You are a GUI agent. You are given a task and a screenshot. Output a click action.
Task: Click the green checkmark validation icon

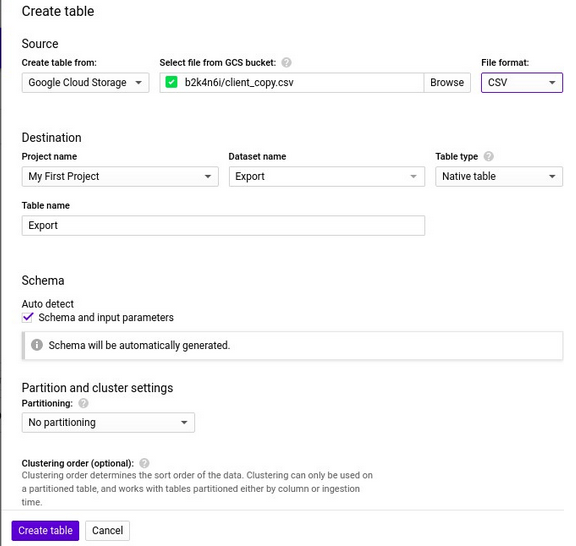tap(171, 82)
